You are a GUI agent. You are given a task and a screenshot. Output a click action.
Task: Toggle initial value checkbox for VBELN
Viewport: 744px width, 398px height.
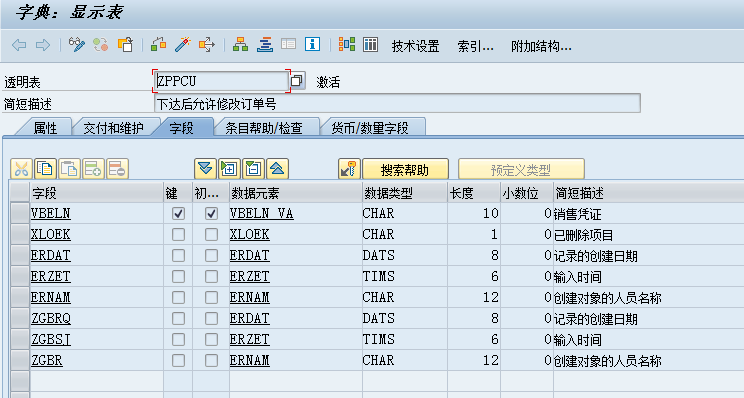click(211, 213)
